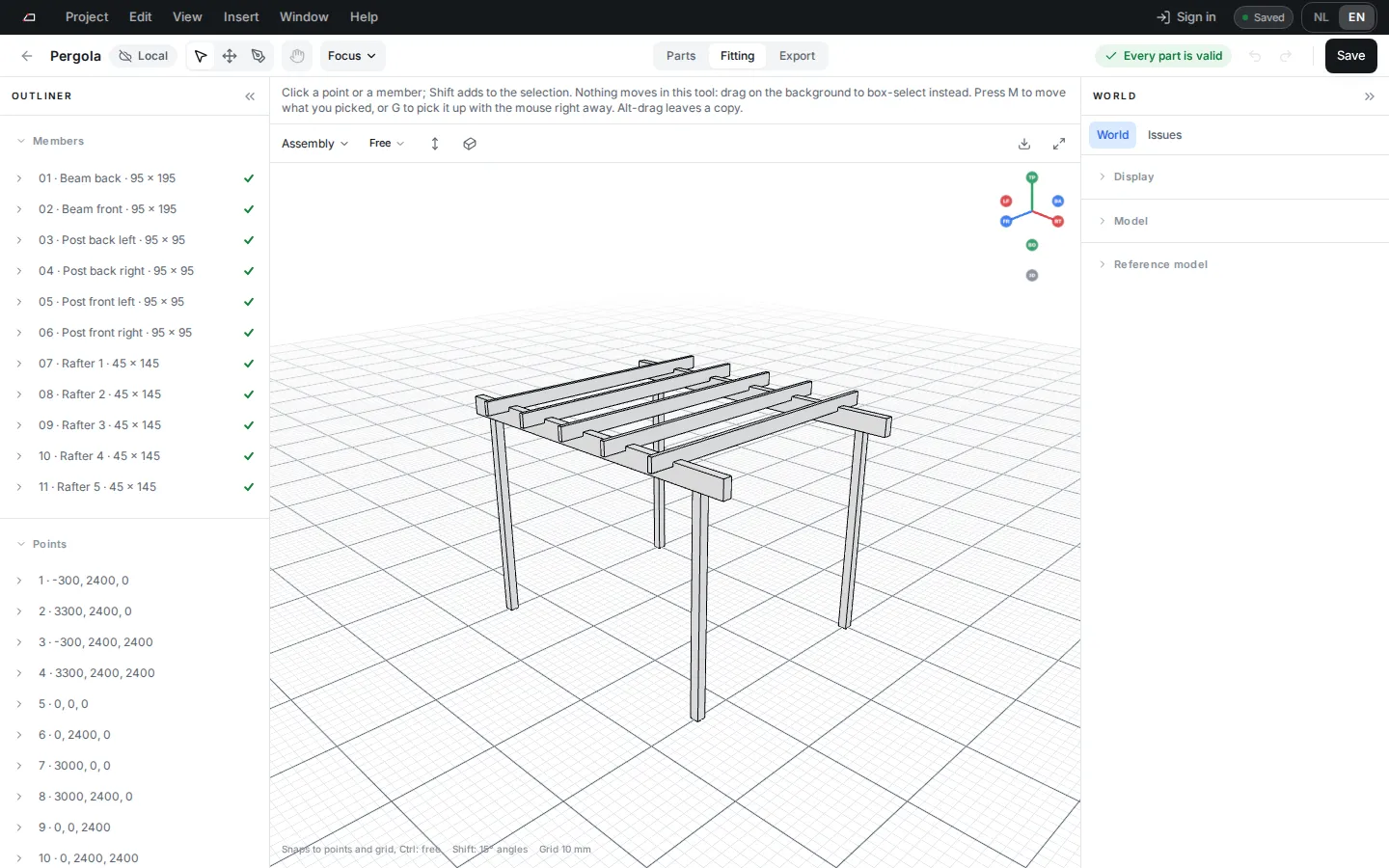The width and height of the screenshot is (1389, 868).
Task: Click the undo arrow
Action: [1255, 56]
